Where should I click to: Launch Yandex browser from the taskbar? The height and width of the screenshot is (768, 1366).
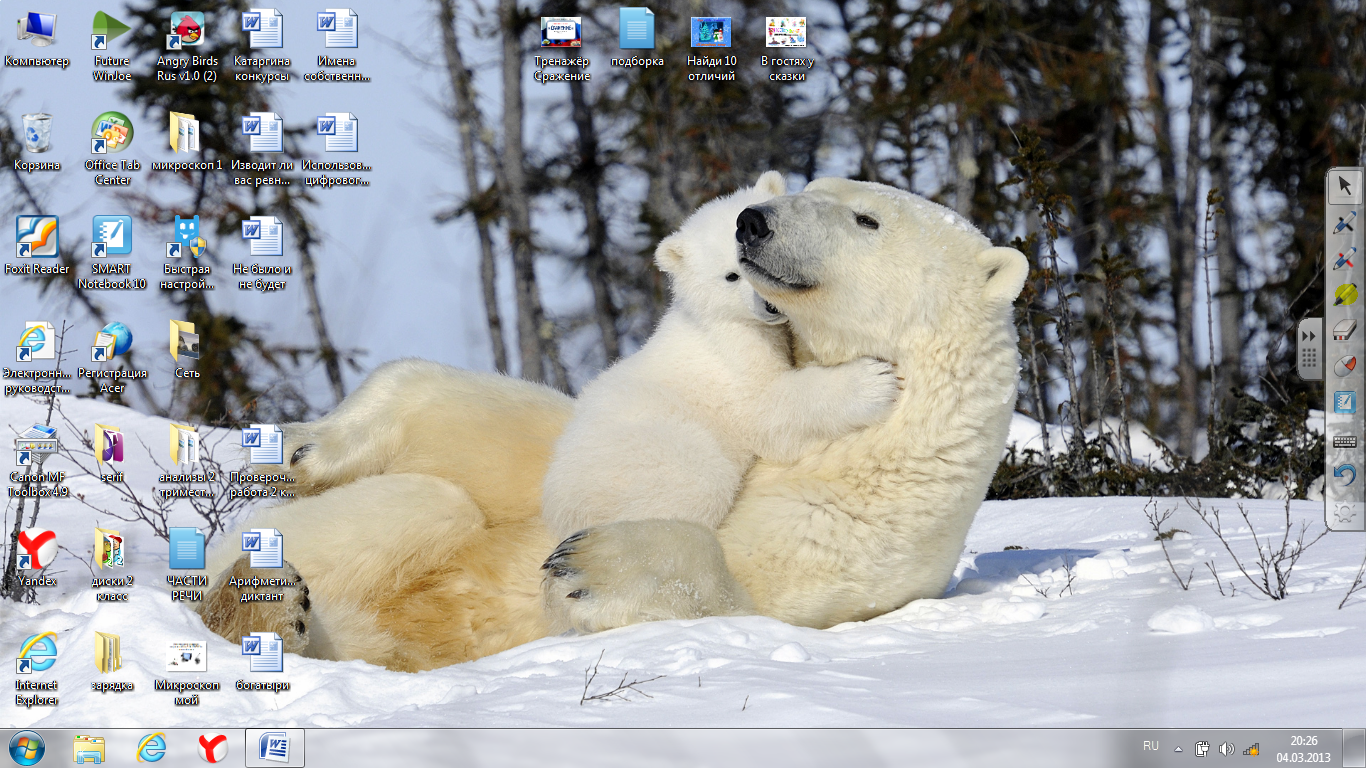[x=212, y=748]
